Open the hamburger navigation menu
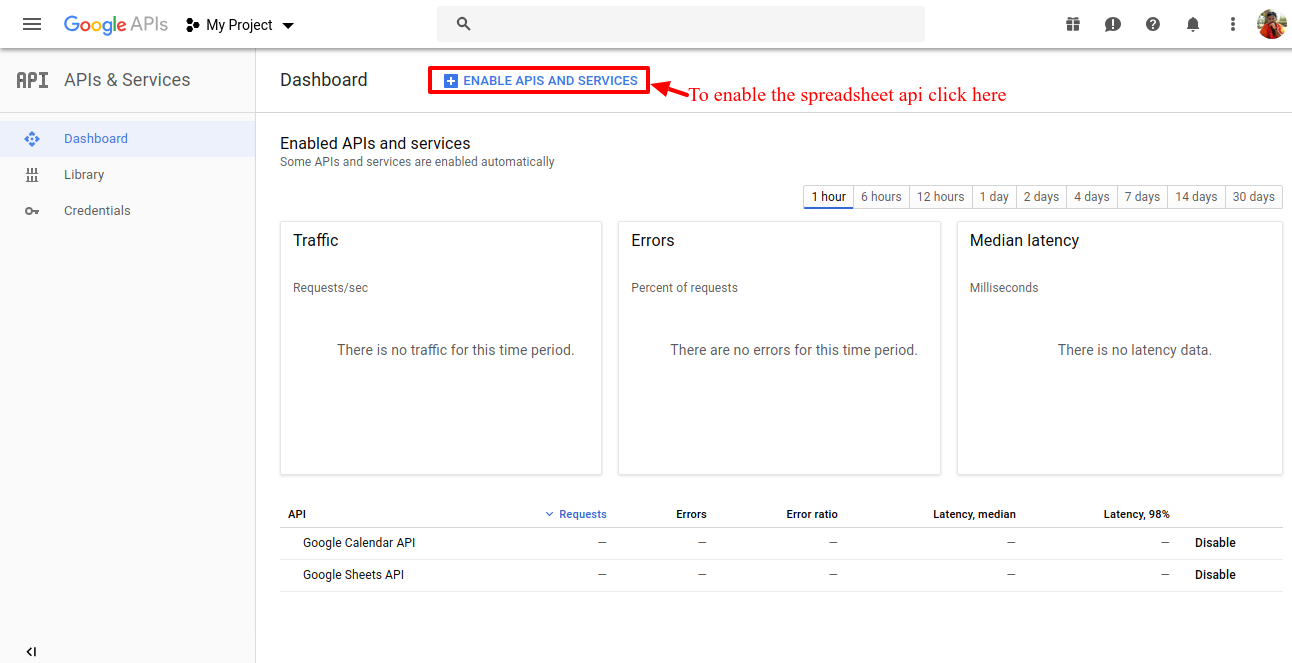 tap(32, 24)
